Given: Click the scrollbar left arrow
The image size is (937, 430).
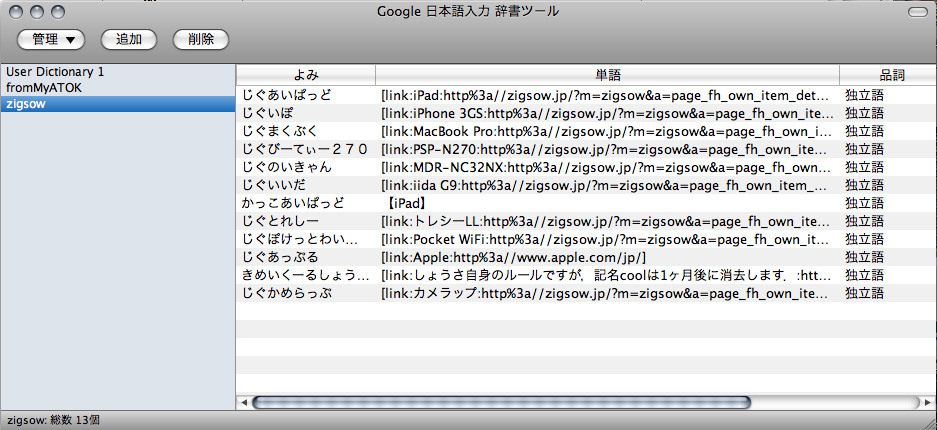Looking at the screenshot, I should (x=243, y=403).
